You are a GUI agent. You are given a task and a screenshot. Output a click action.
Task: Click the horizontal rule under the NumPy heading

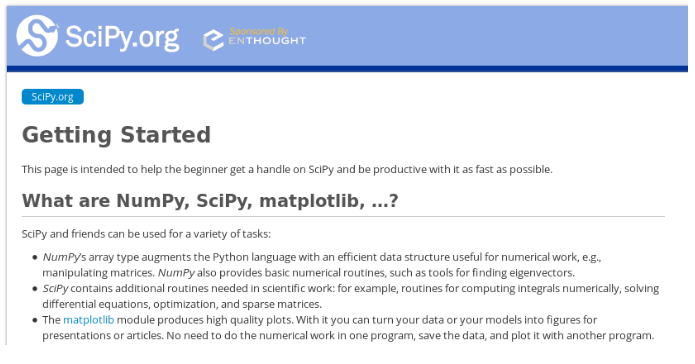(x=343, y=217)
